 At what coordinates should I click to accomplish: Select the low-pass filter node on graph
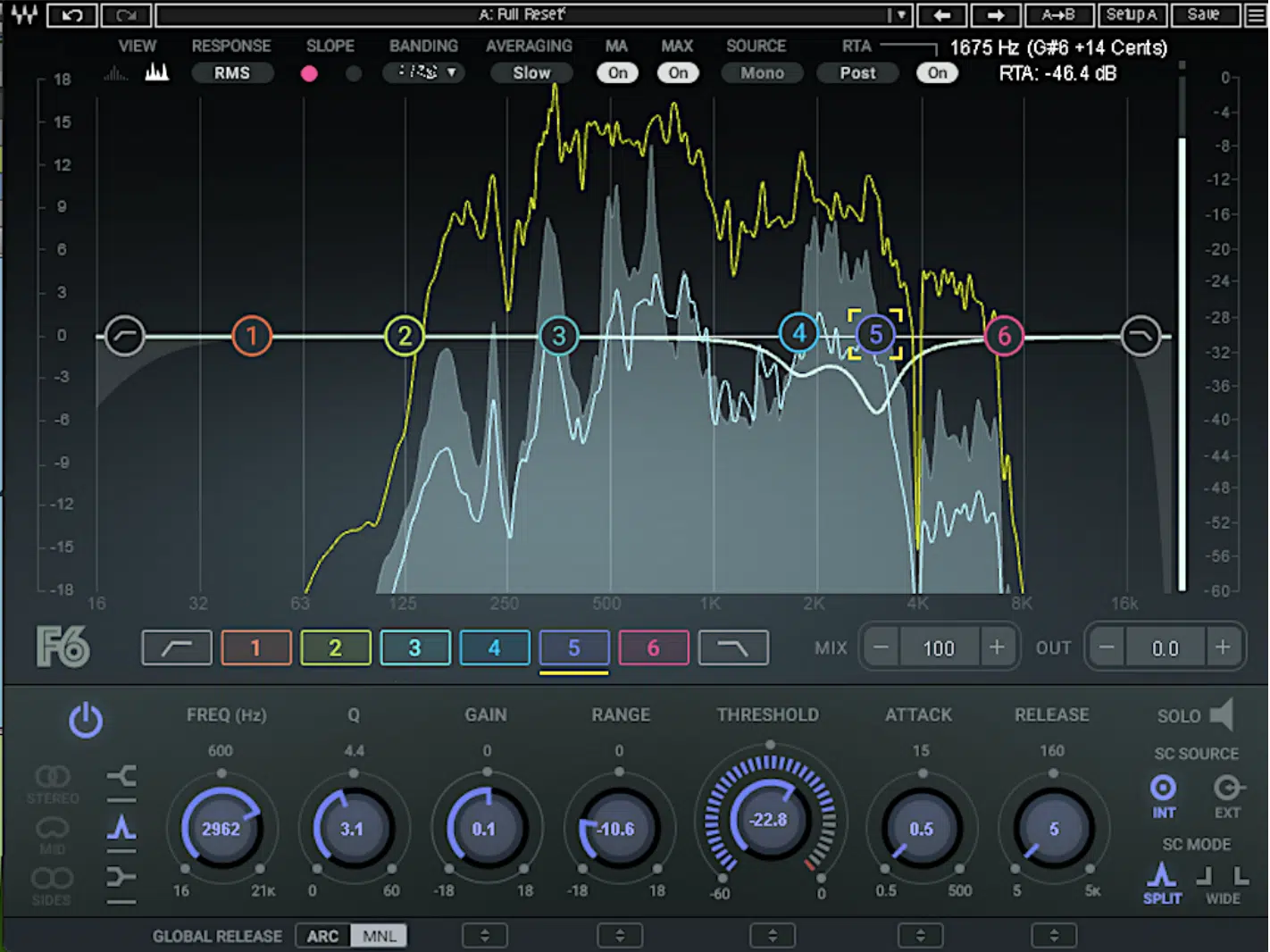point(1140,336)
